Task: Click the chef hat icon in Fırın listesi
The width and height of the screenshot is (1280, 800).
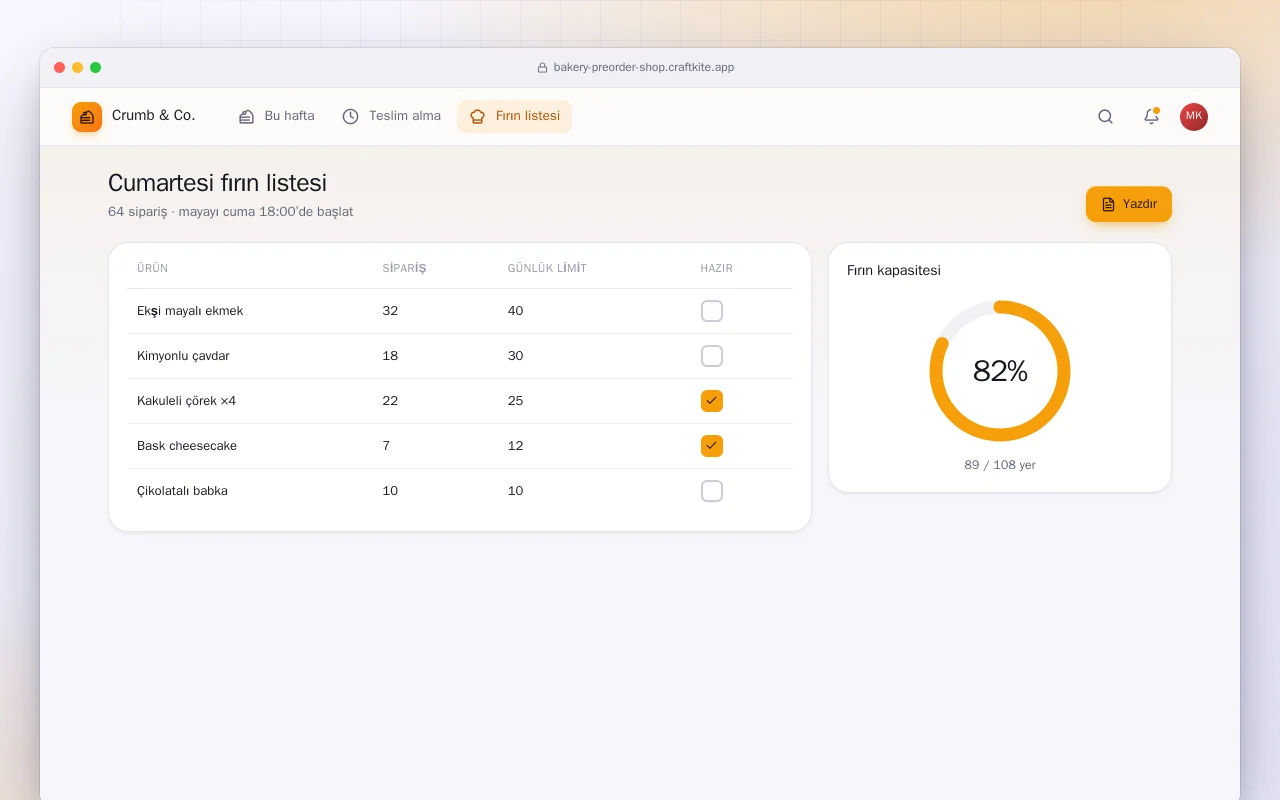Action: [x=477, y=116]
